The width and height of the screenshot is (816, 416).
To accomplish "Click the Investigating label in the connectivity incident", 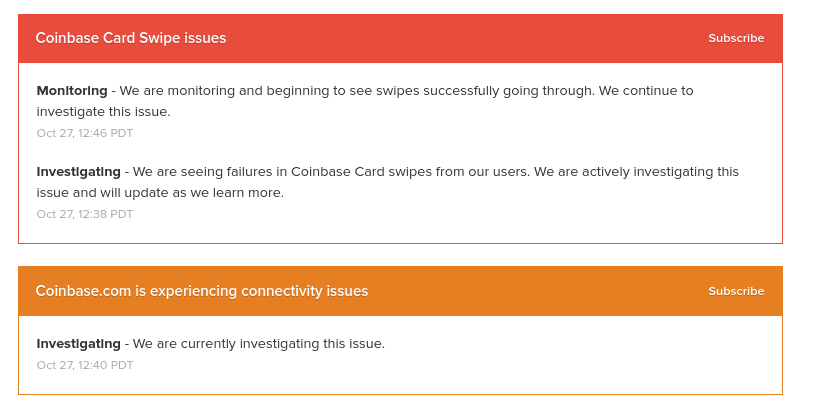I will click(78, 344).
